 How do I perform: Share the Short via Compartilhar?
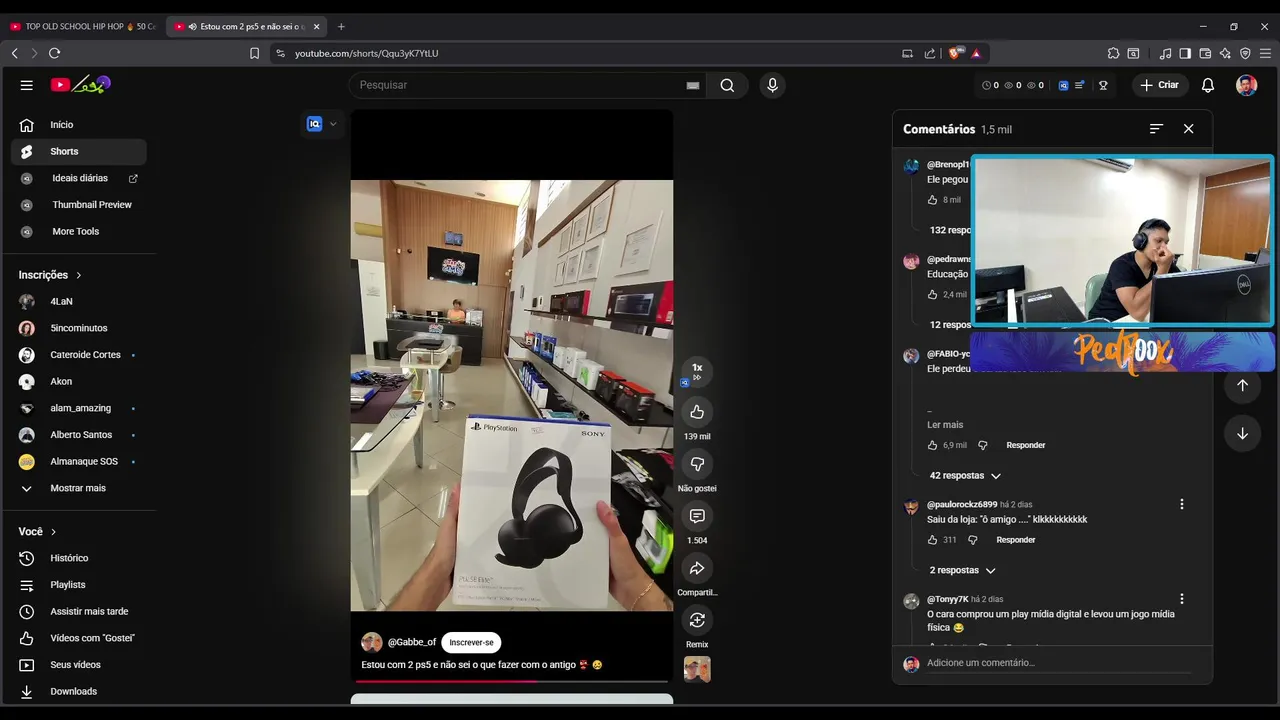coord(697,568)
